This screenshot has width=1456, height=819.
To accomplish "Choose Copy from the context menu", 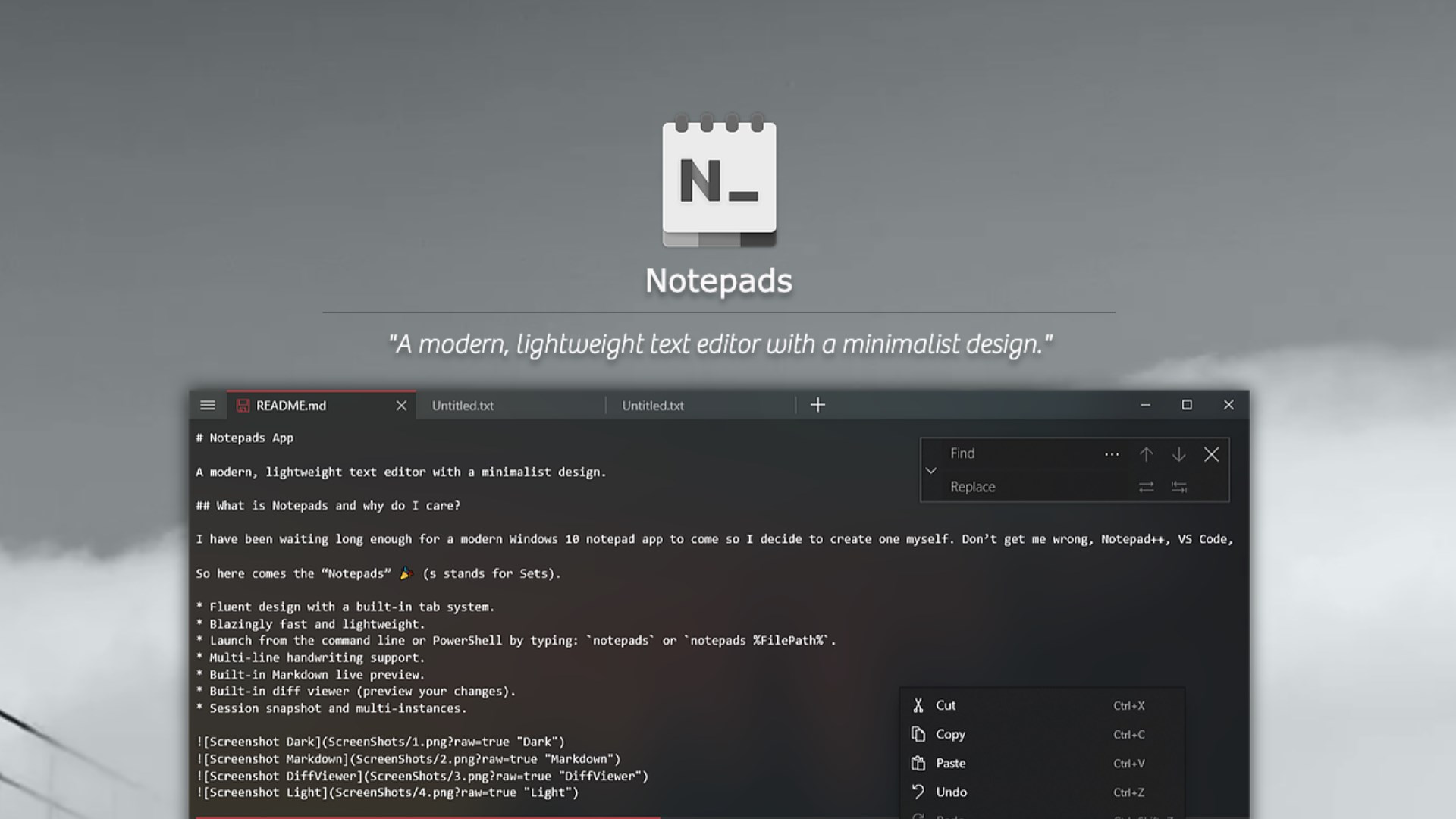I will click(x=950, y=734).
